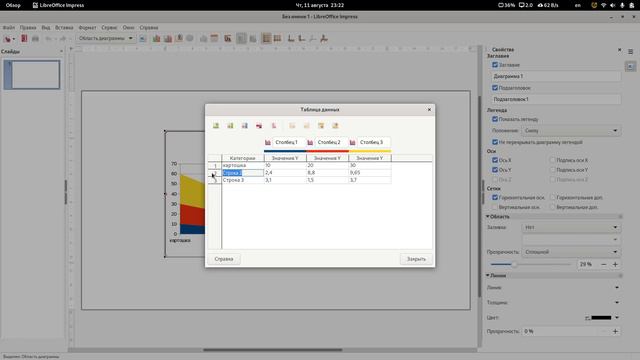Open Прозрачность dropdown showing Сплошной

coord(571,252)
